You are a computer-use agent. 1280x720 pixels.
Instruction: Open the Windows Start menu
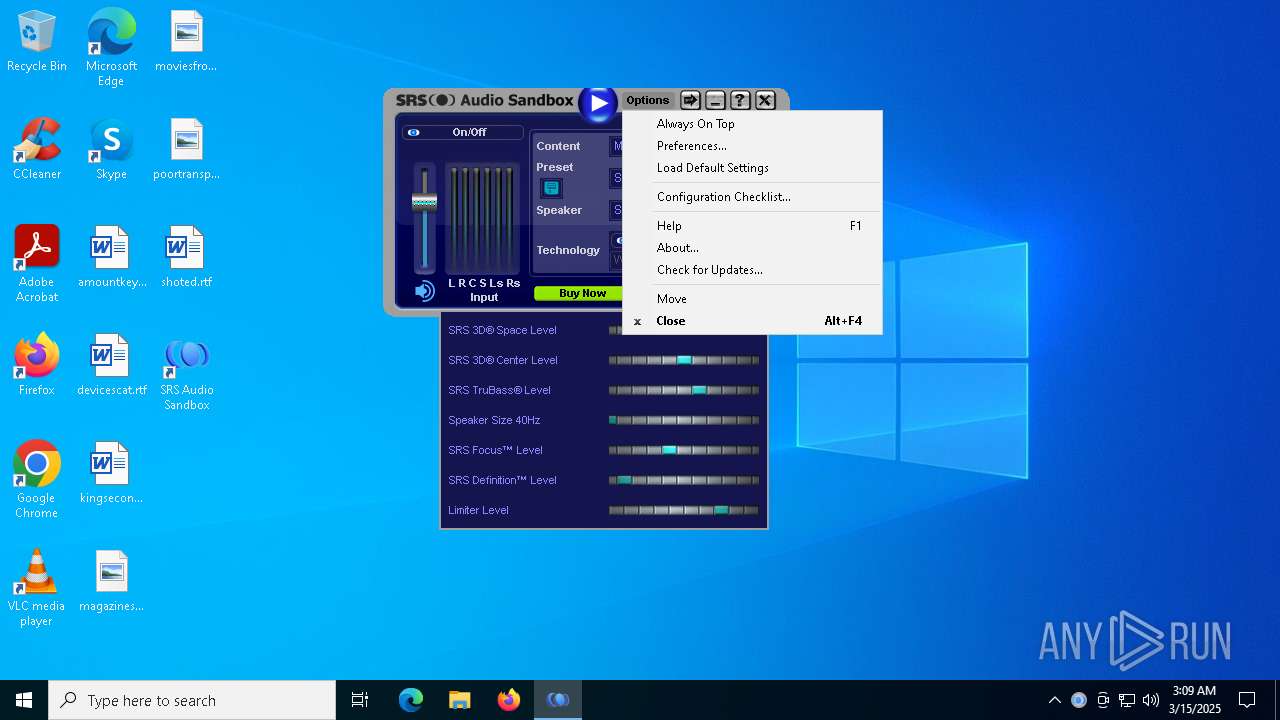click(x=24, y=700)
